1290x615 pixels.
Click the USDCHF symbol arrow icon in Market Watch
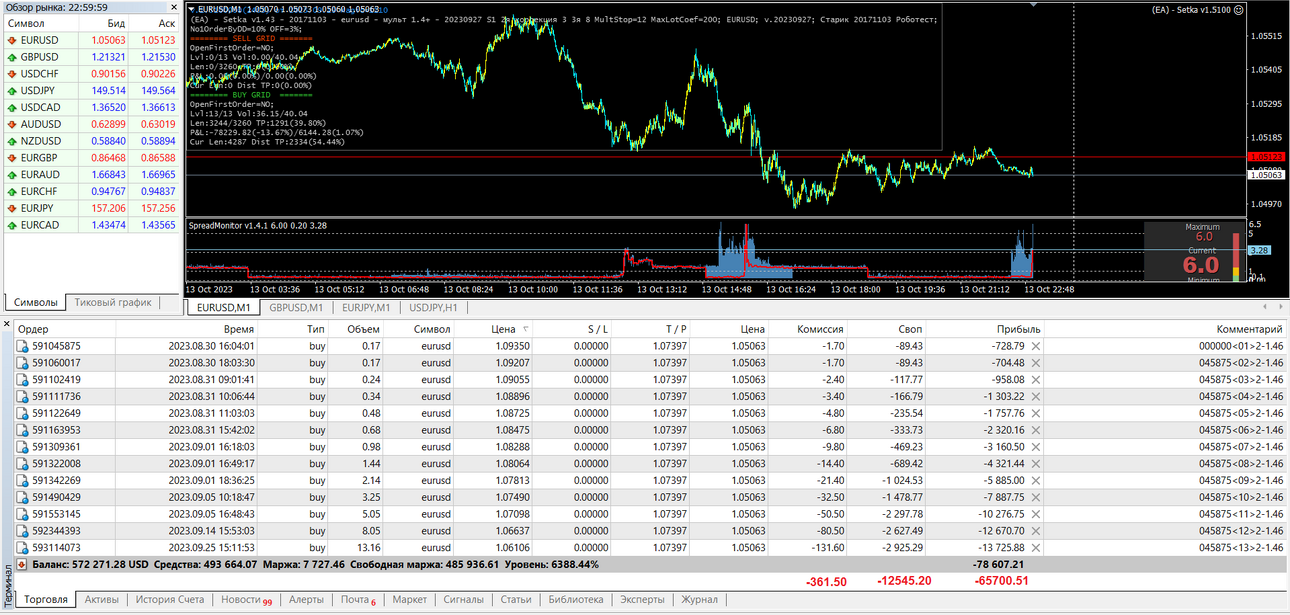(x=12, y=74)
